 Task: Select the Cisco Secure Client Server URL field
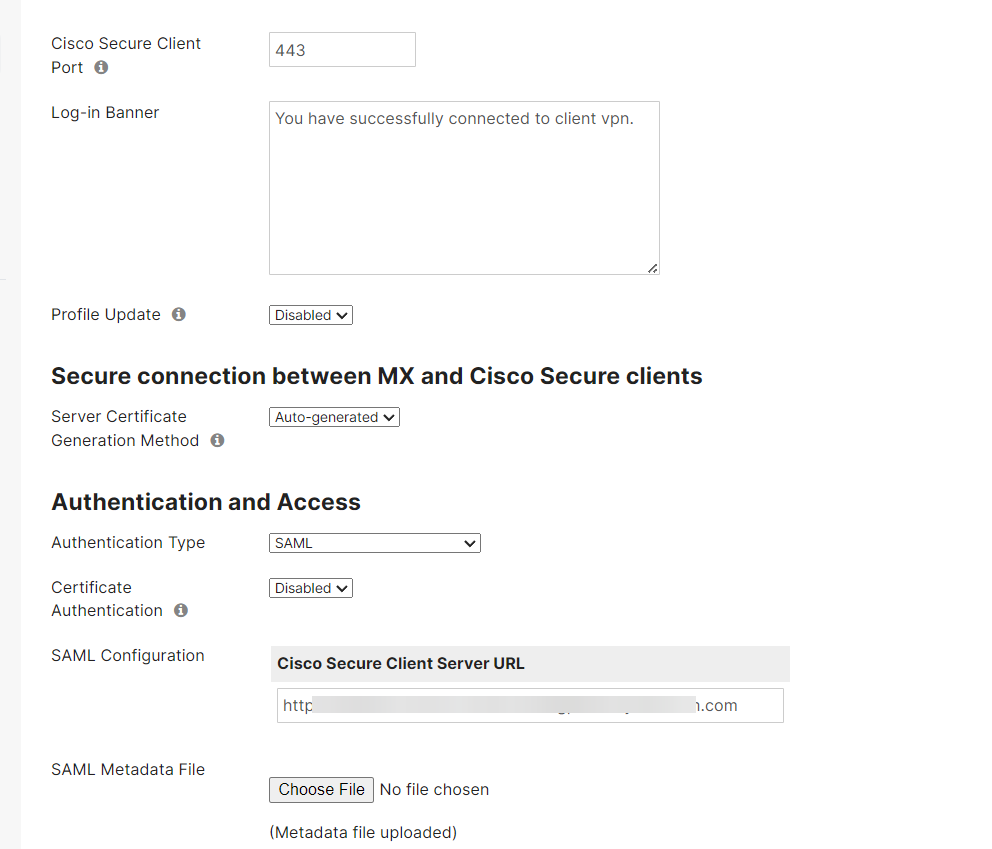tap(529, 705)
